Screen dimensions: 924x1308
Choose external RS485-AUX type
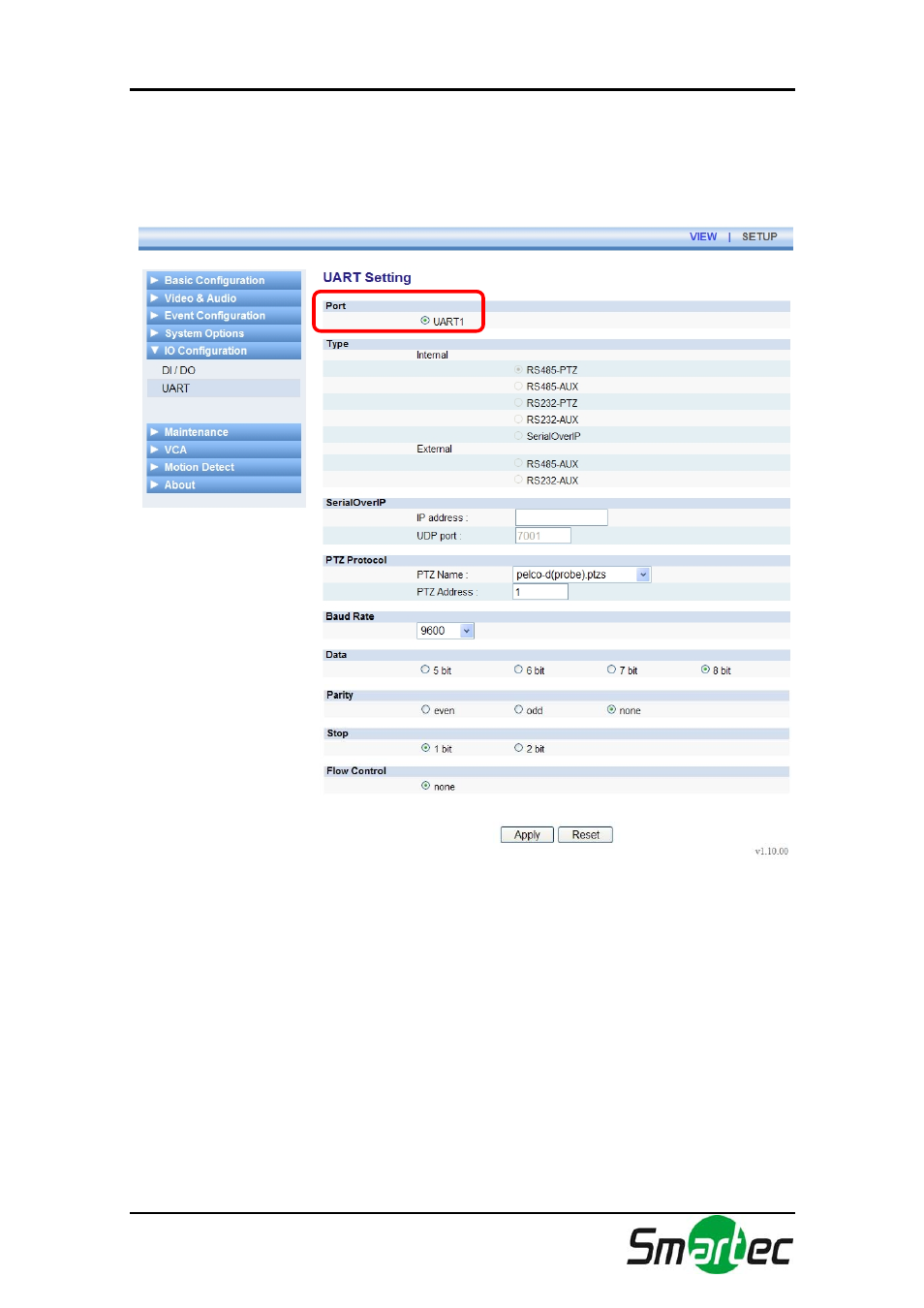coord(518,464)
